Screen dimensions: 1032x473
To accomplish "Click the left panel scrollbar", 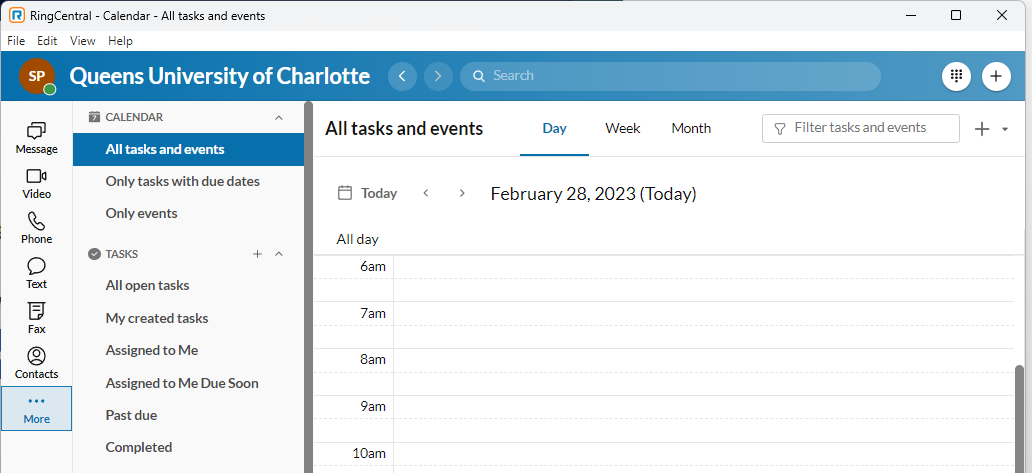I will pyautogui.click(x=307, y=287).
